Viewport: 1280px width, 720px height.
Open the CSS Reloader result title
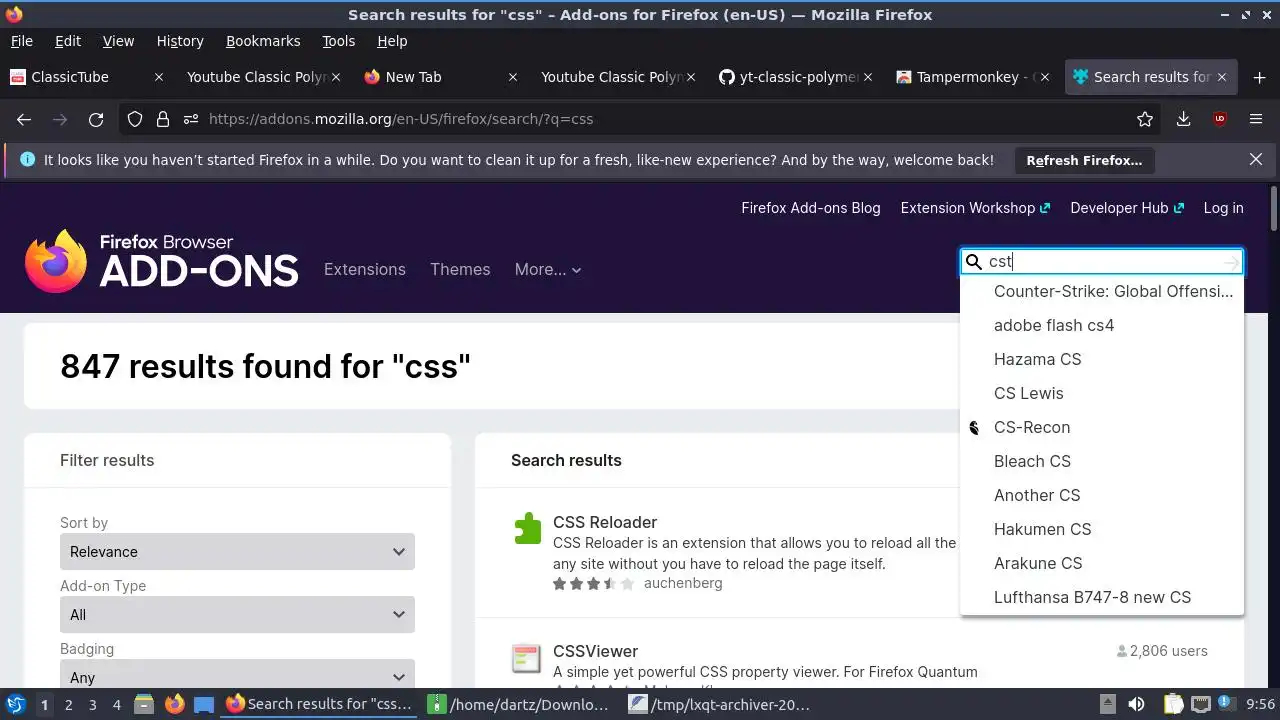[605, 522]
